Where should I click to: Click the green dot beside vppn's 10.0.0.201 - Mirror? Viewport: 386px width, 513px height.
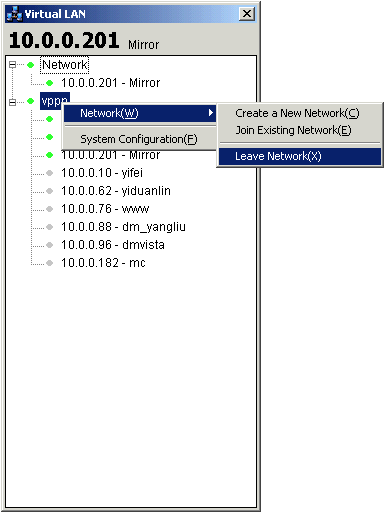(50, 155)
